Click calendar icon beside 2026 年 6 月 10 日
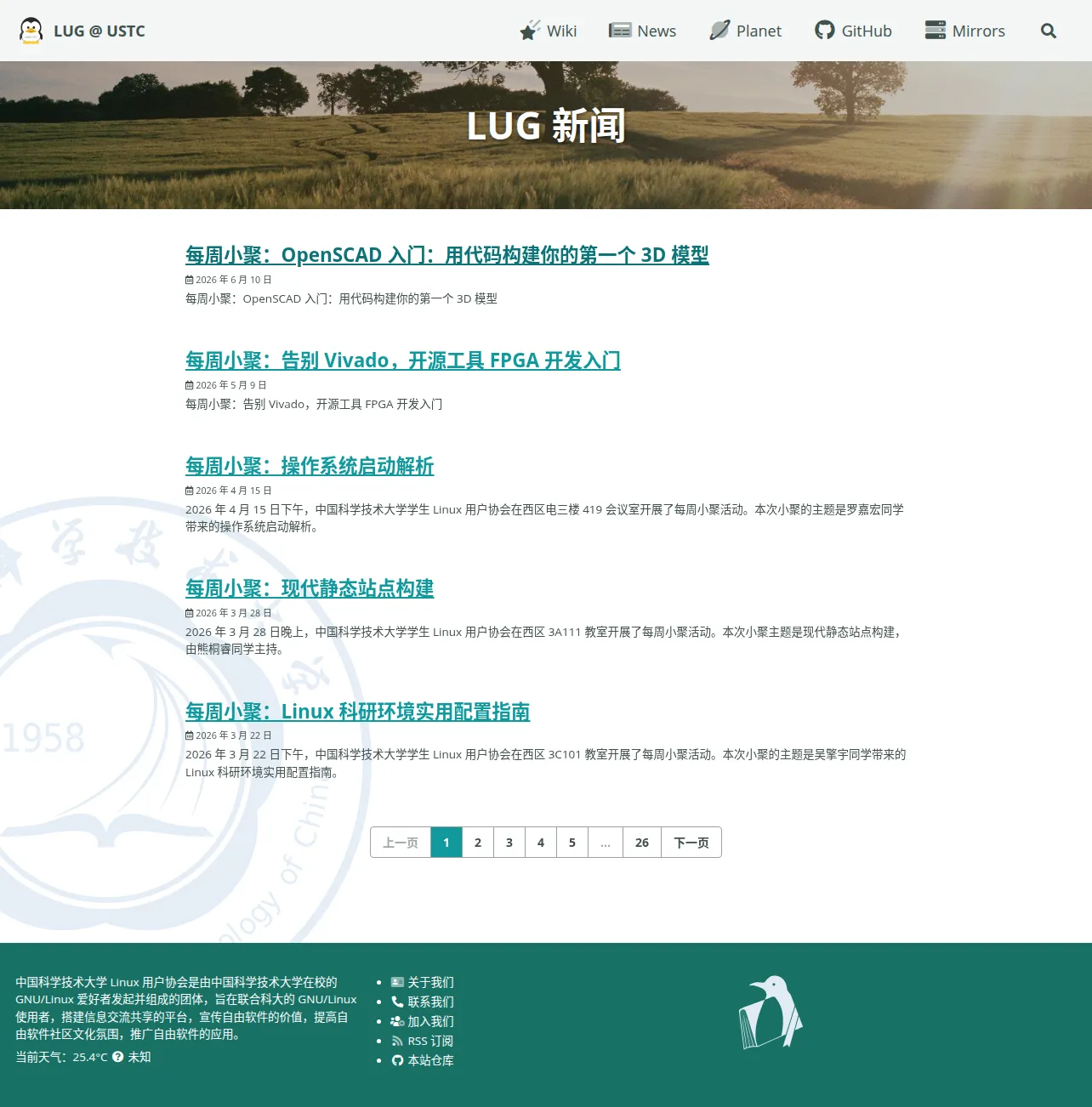 [x=190, y=280]
